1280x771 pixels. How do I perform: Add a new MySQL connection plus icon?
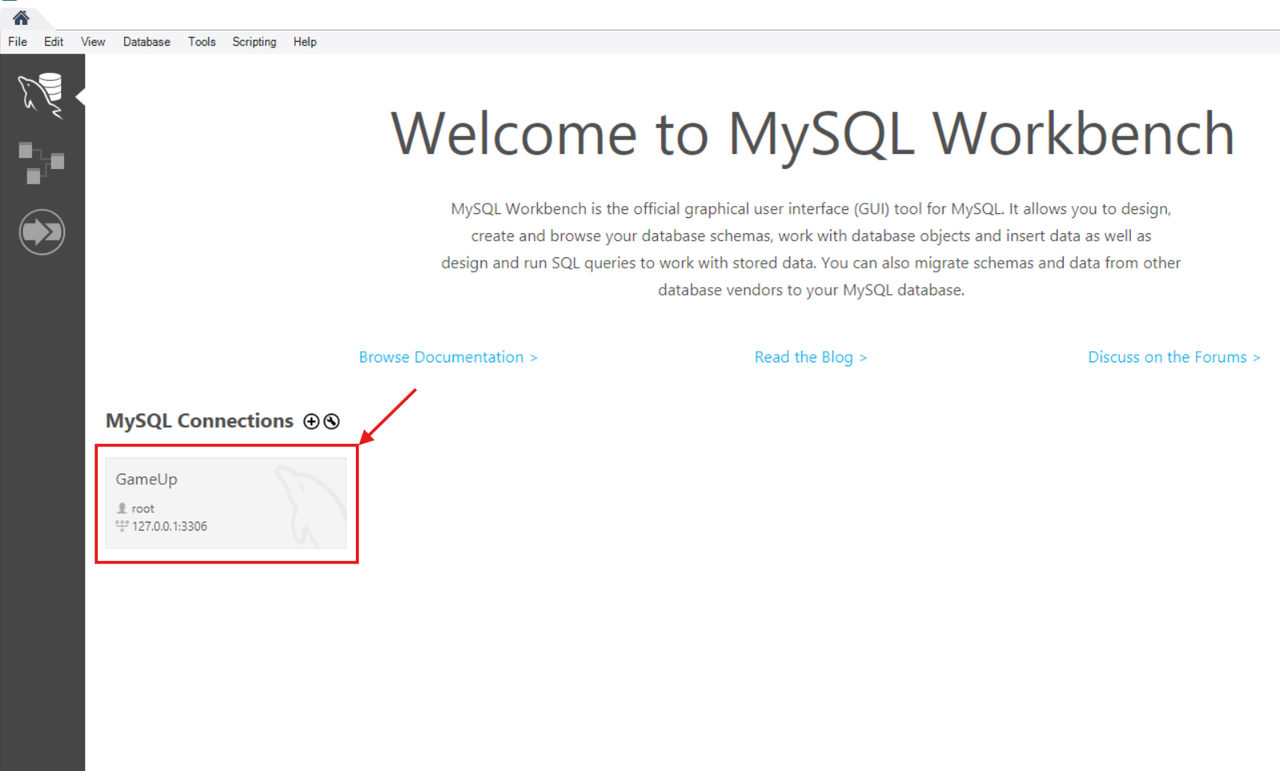[311, 422]
